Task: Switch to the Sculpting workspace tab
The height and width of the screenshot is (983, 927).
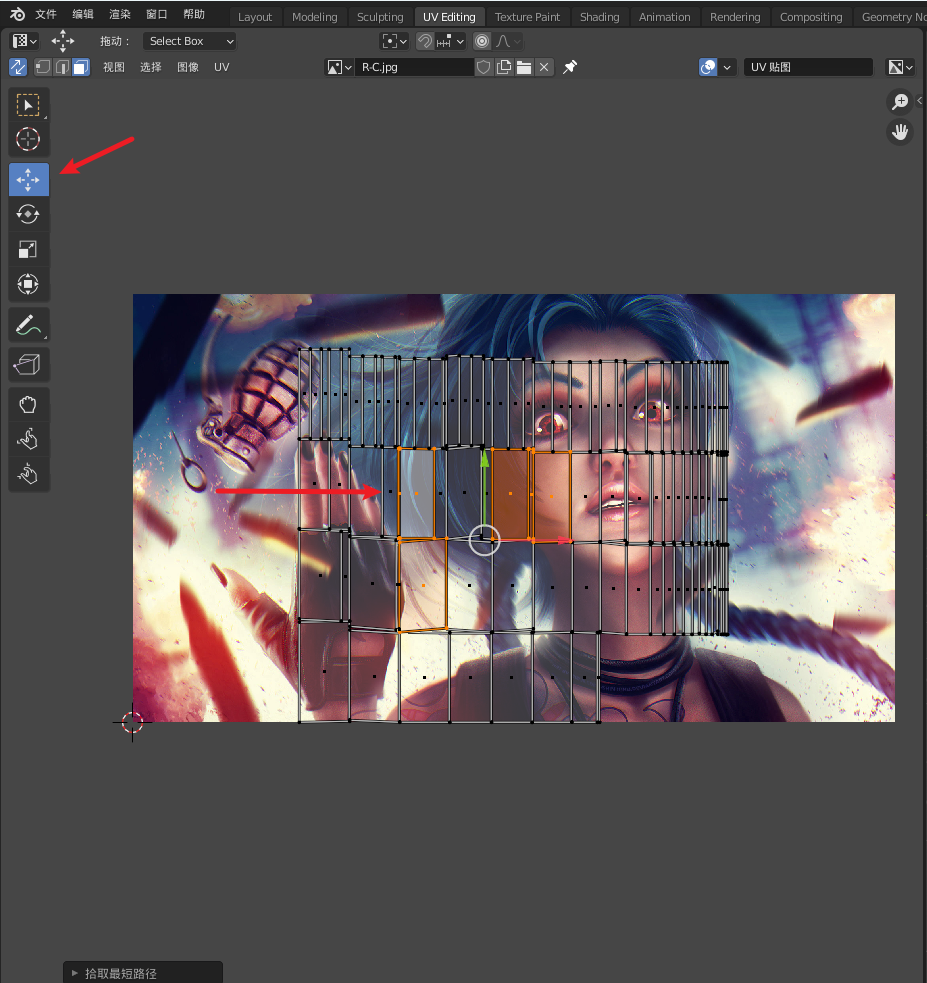Action: pos(380,17)
